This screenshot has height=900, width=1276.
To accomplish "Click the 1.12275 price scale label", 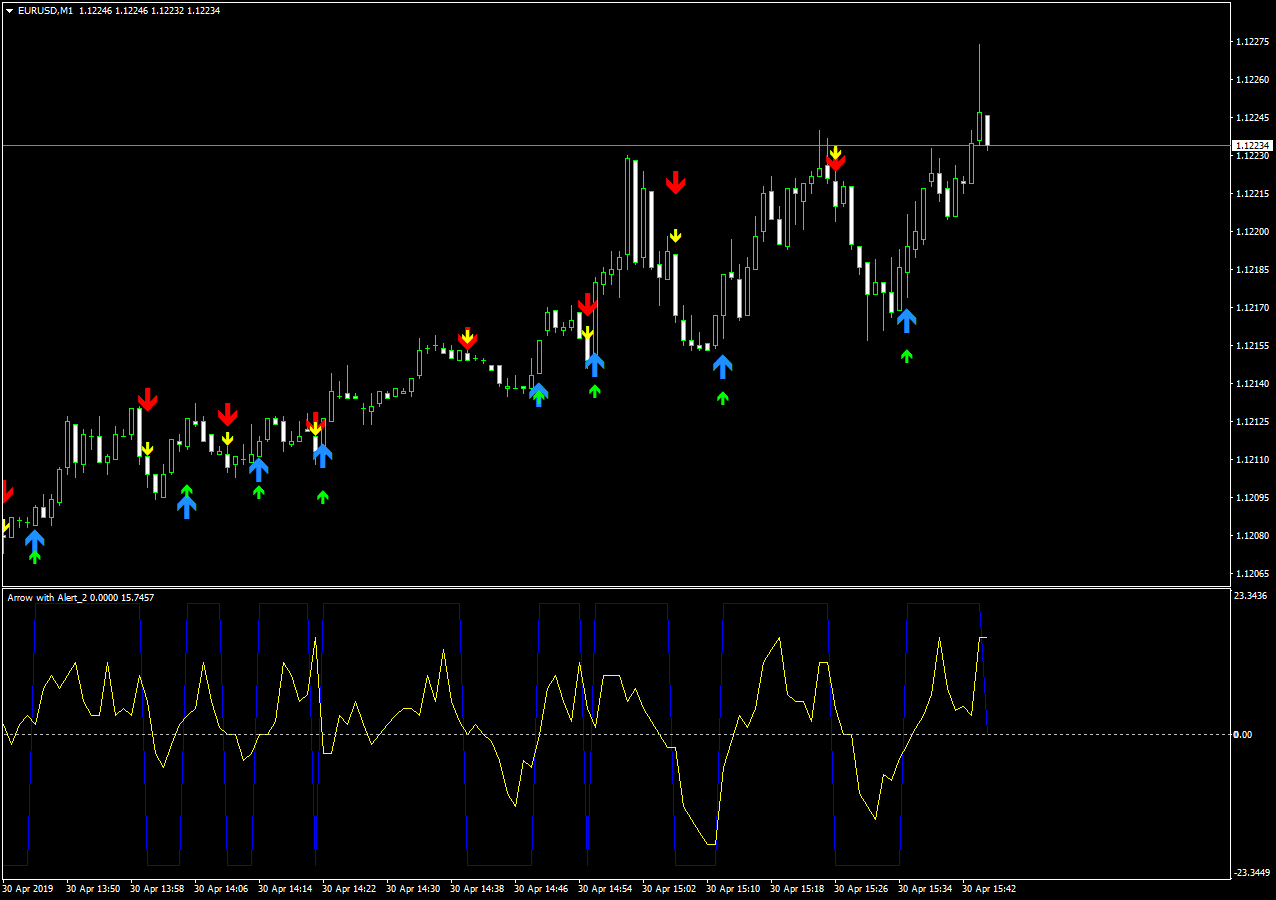I will [1253, 42].
